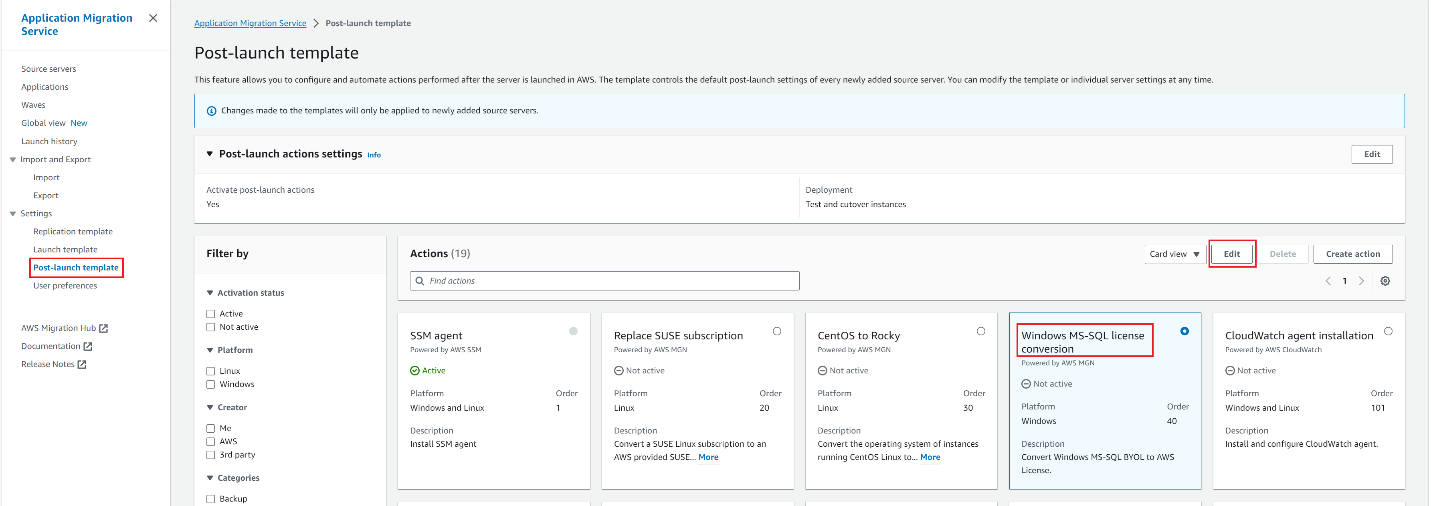Close the Application Migration Service sidebar

(152, 18)
